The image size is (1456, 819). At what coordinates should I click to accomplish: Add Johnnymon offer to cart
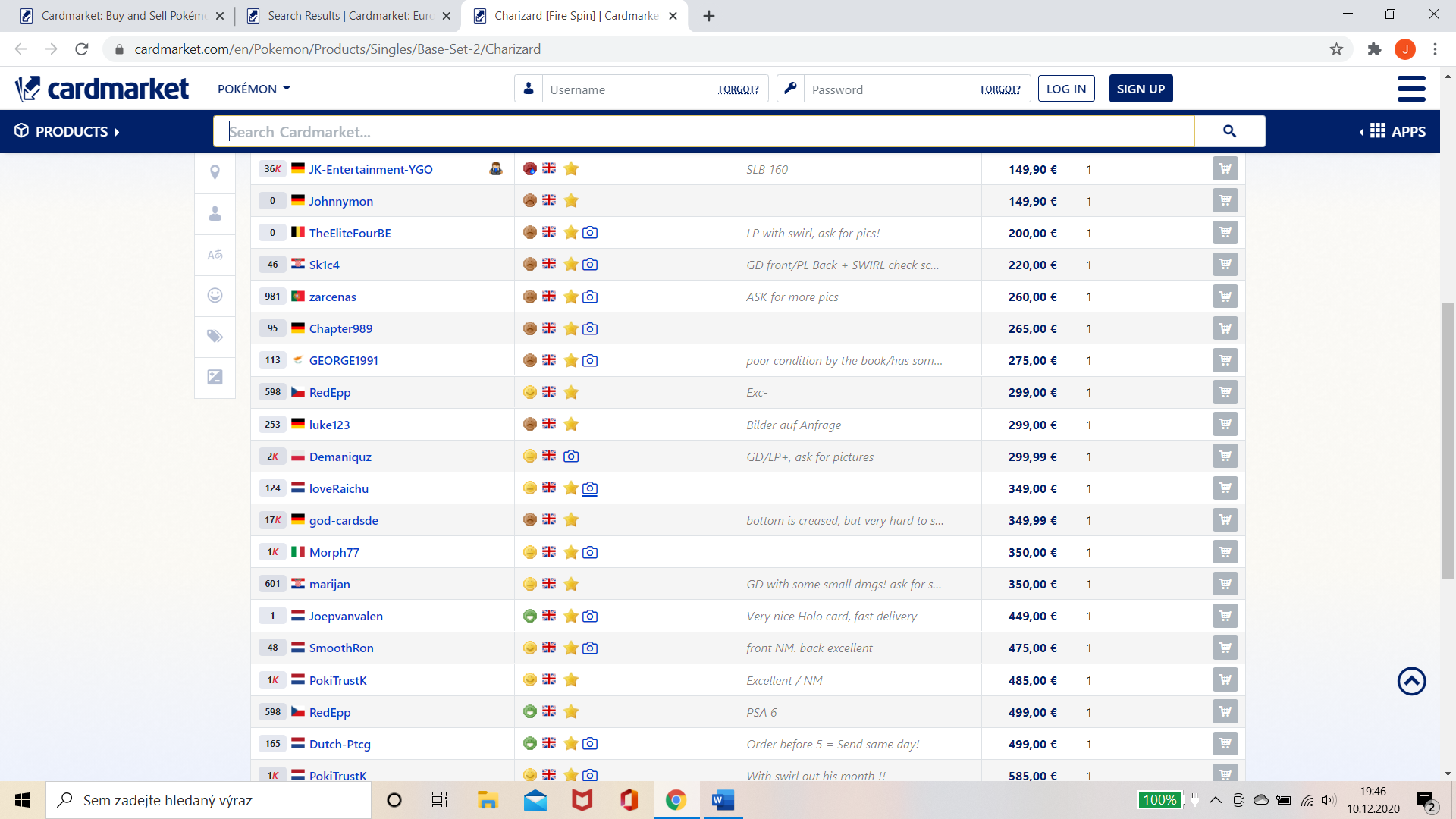click(x=1225, y=200)
